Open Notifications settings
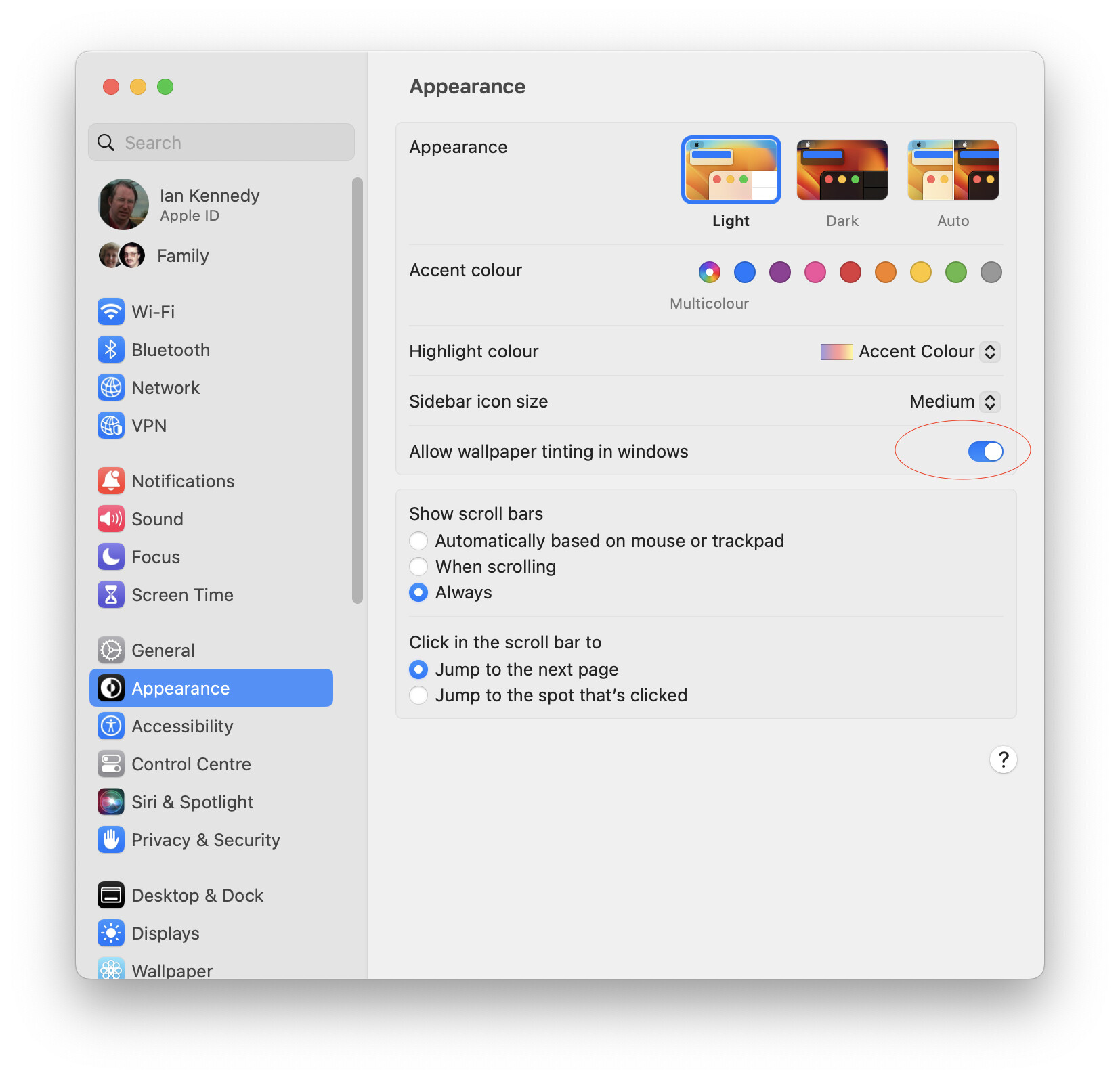 [x=183, y=481]
